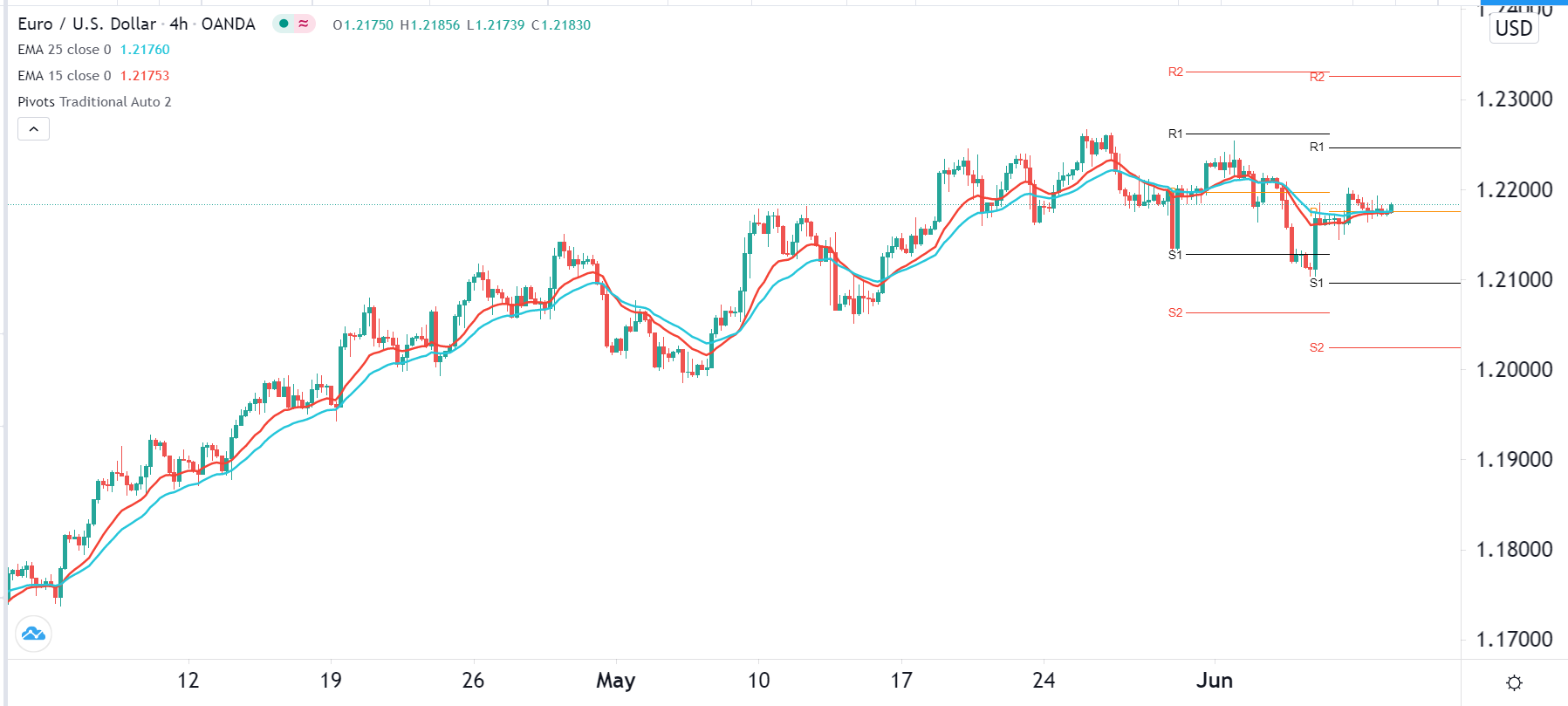This screenshot has height=706, width=1568.
Task: Click the close price C1.21830 readout
Action: pos(561,25)
